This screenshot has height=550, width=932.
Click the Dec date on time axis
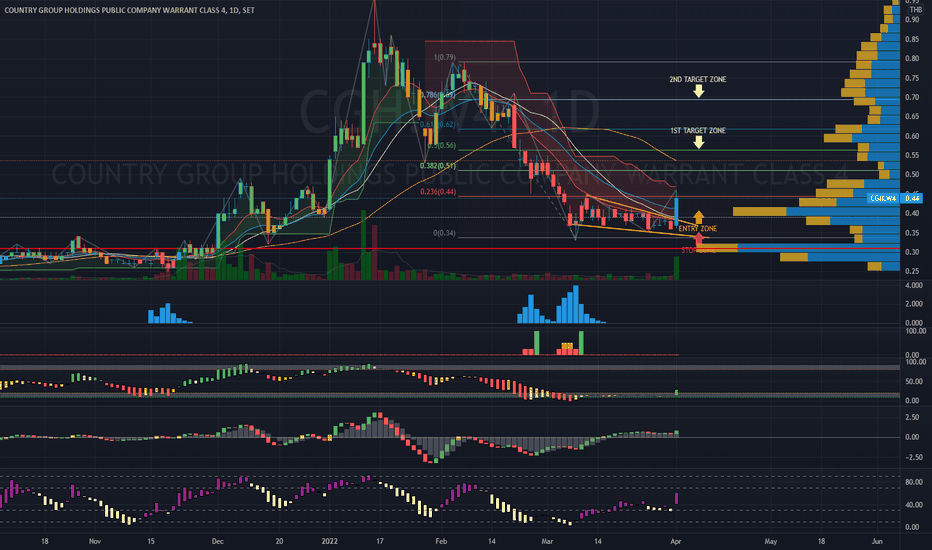pos(218,541)
